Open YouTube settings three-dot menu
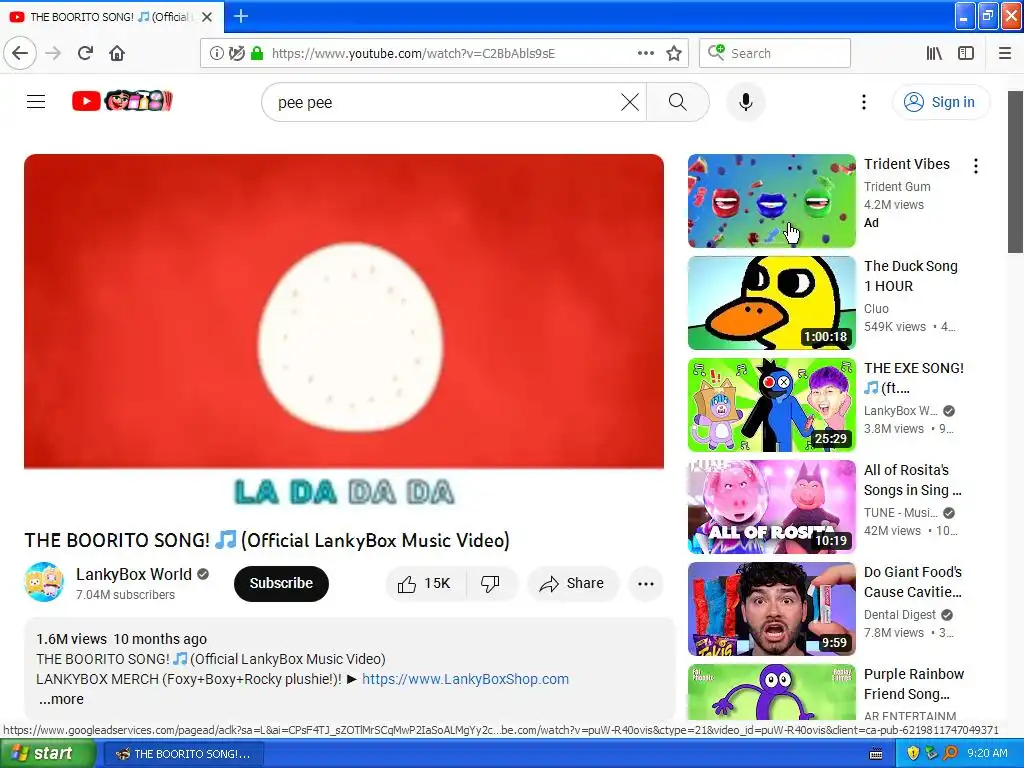Viewport: 1024px width, 768px height. coord(864,102)
